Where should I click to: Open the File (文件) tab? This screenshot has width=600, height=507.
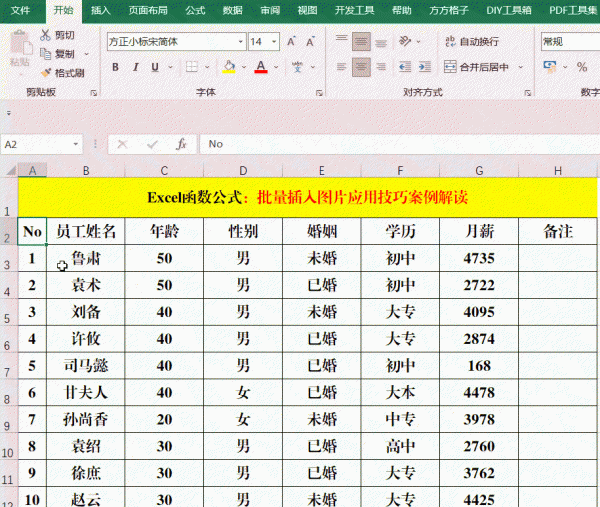tap(20, 10)
